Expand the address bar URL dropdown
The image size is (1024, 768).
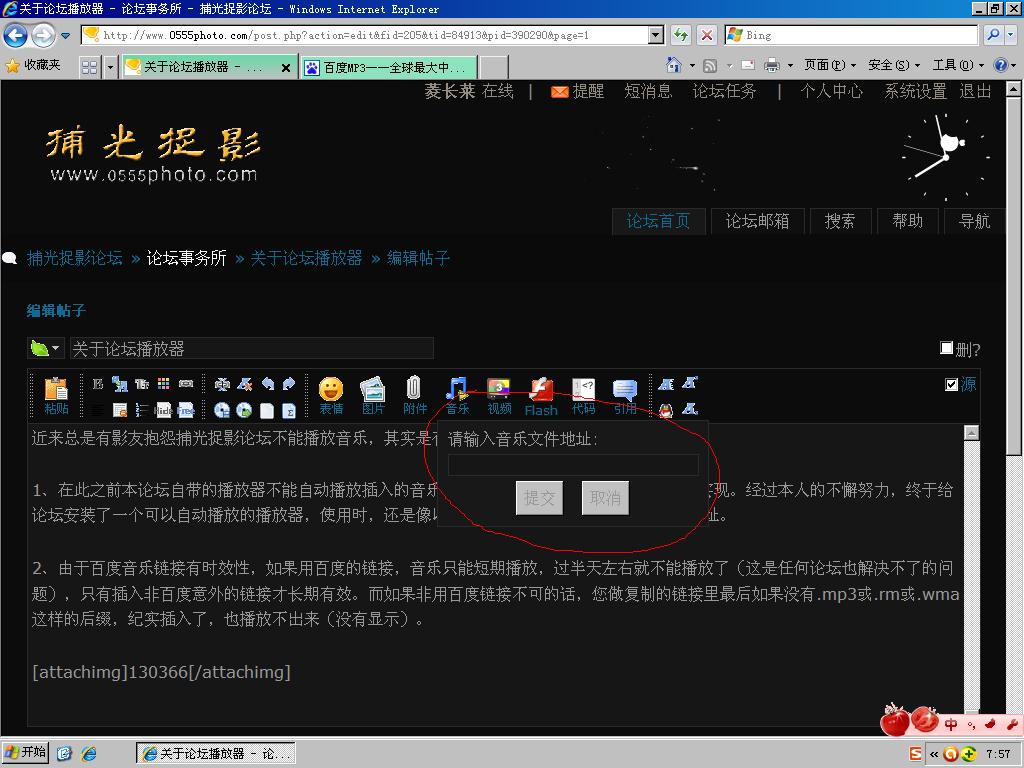pyautogui.click(x=656, y=35)
